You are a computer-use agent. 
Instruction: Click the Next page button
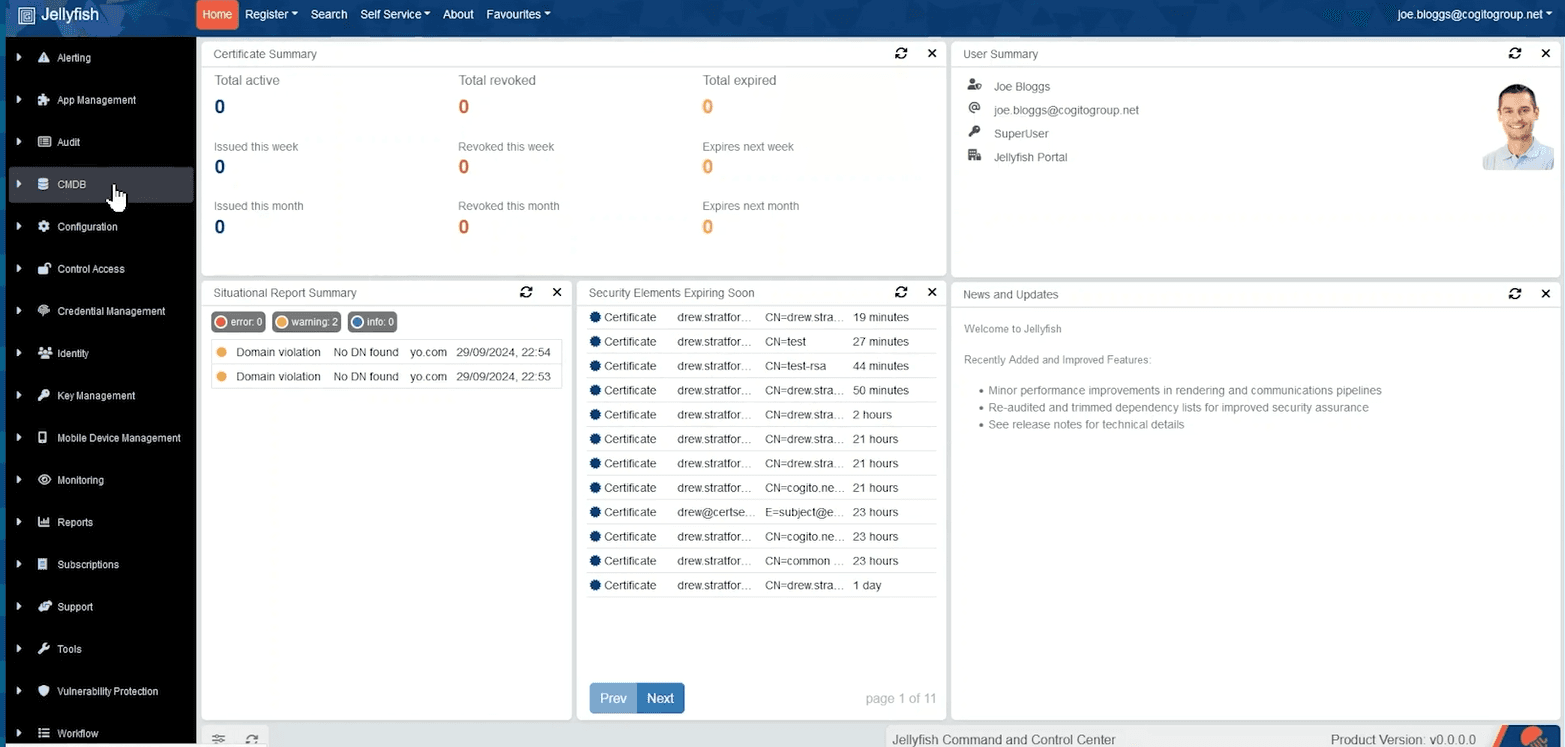point(660,698)
